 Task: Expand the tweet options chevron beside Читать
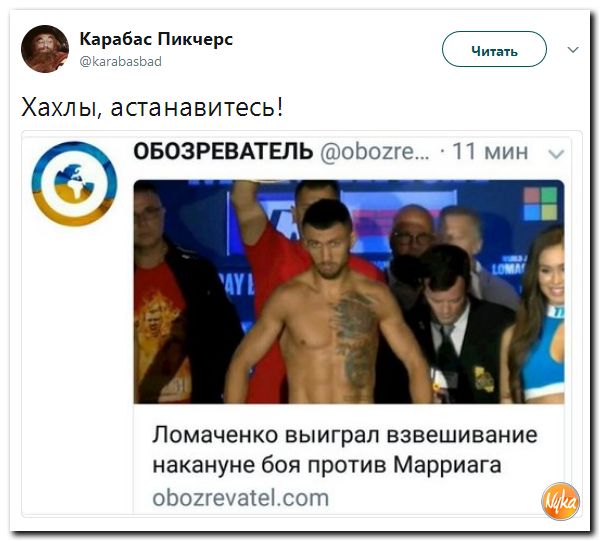[573, 50]
